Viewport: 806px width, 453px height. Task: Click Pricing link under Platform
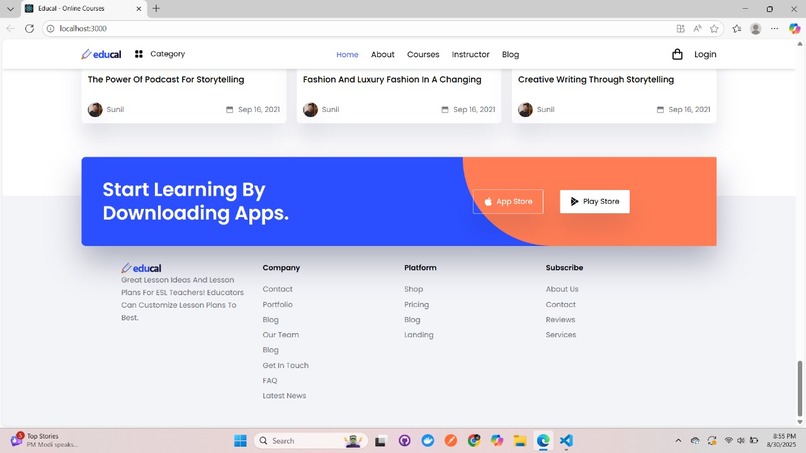[x=416, y=304]
